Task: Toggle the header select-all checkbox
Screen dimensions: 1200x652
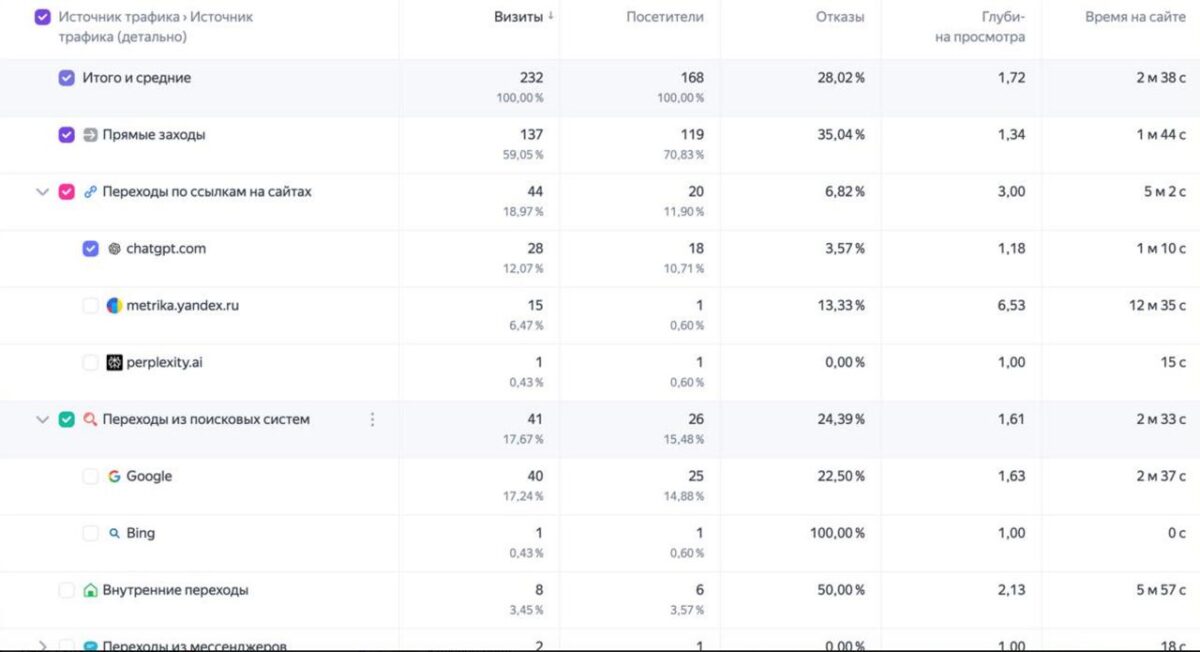Action: tap(42, 17)
